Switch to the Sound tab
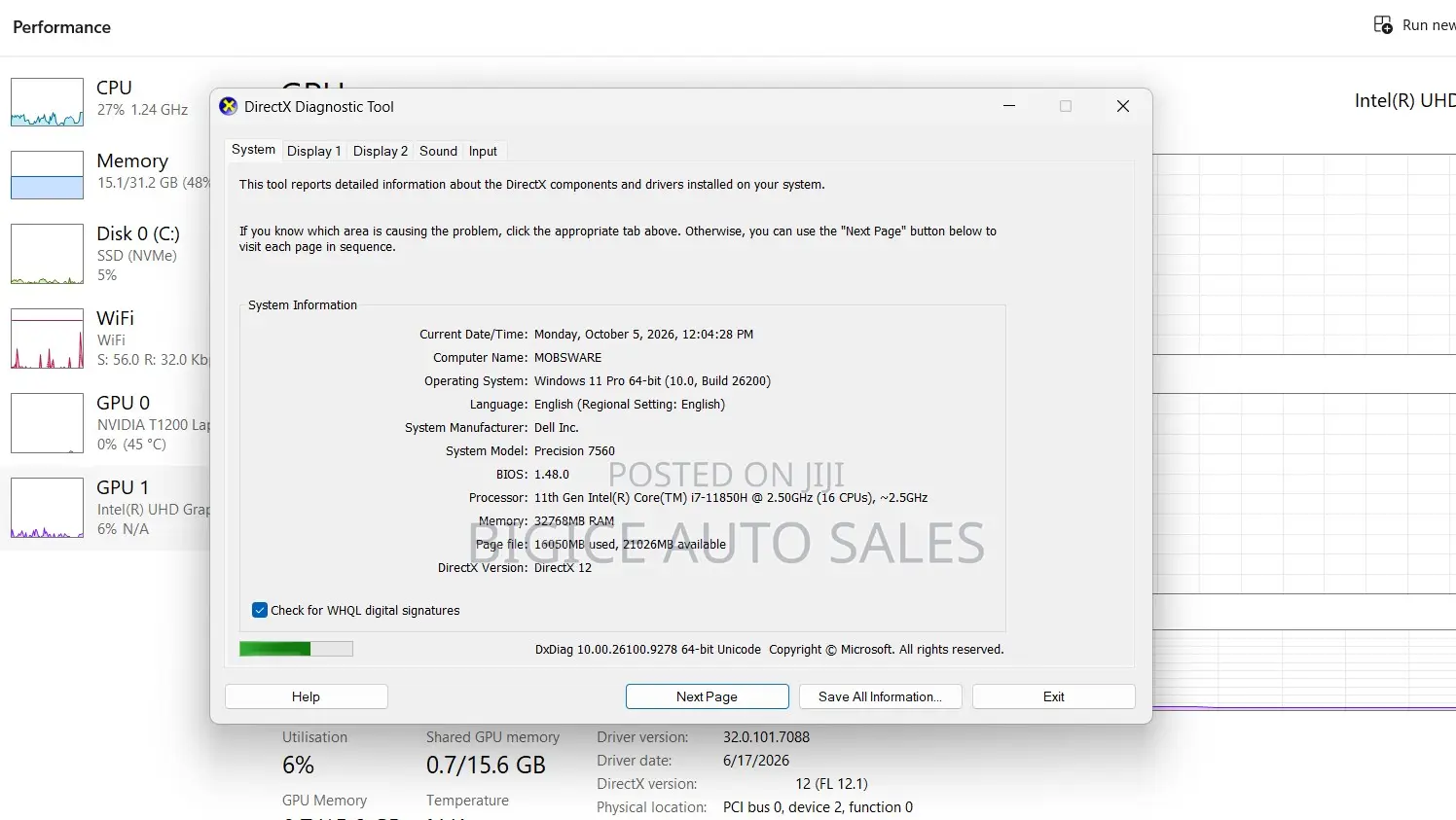Viewport: 1456px width, 820px height. pyautogui.click(x=438, y=152)
